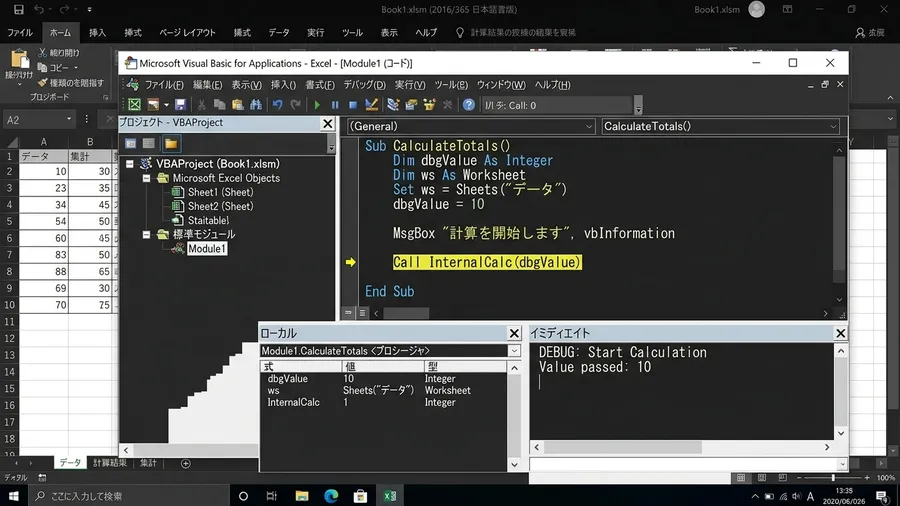900x506 pixels.
Task: Toggle View Code button in Project pane
Action: click(131, 143)
